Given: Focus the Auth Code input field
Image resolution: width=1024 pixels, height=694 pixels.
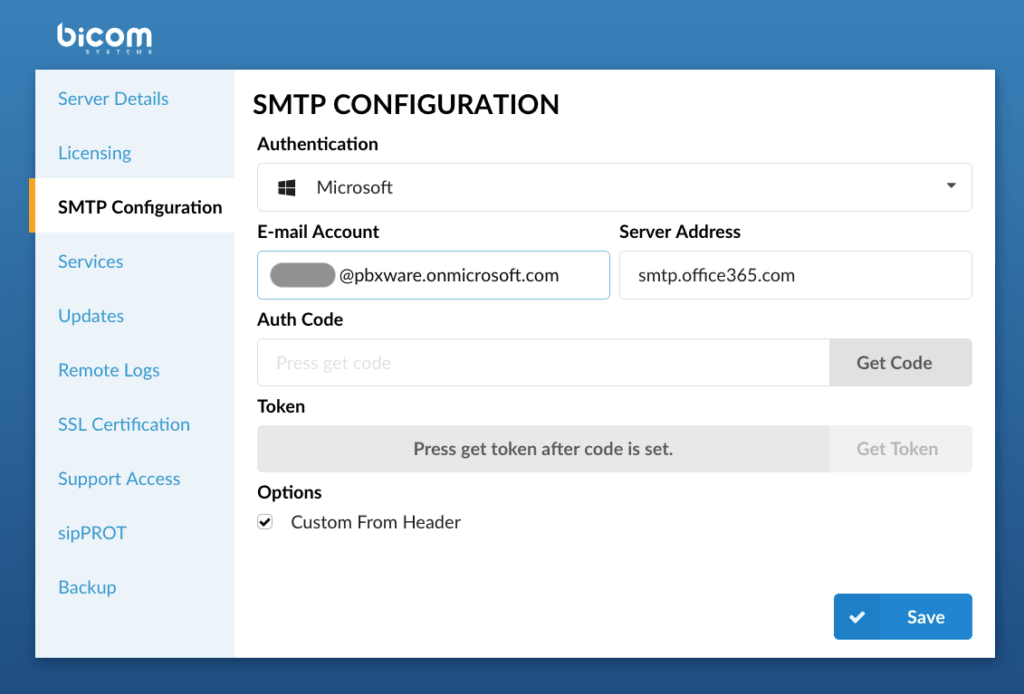Looking at the screenshot, I should pyautogui.click(x=543, y=362).
